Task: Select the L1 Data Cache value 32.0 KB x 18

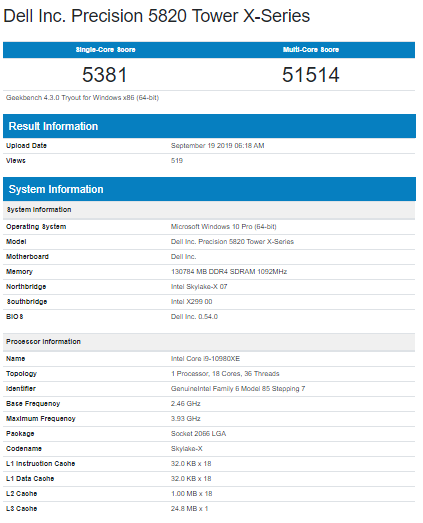Action: tap(191, 479)
